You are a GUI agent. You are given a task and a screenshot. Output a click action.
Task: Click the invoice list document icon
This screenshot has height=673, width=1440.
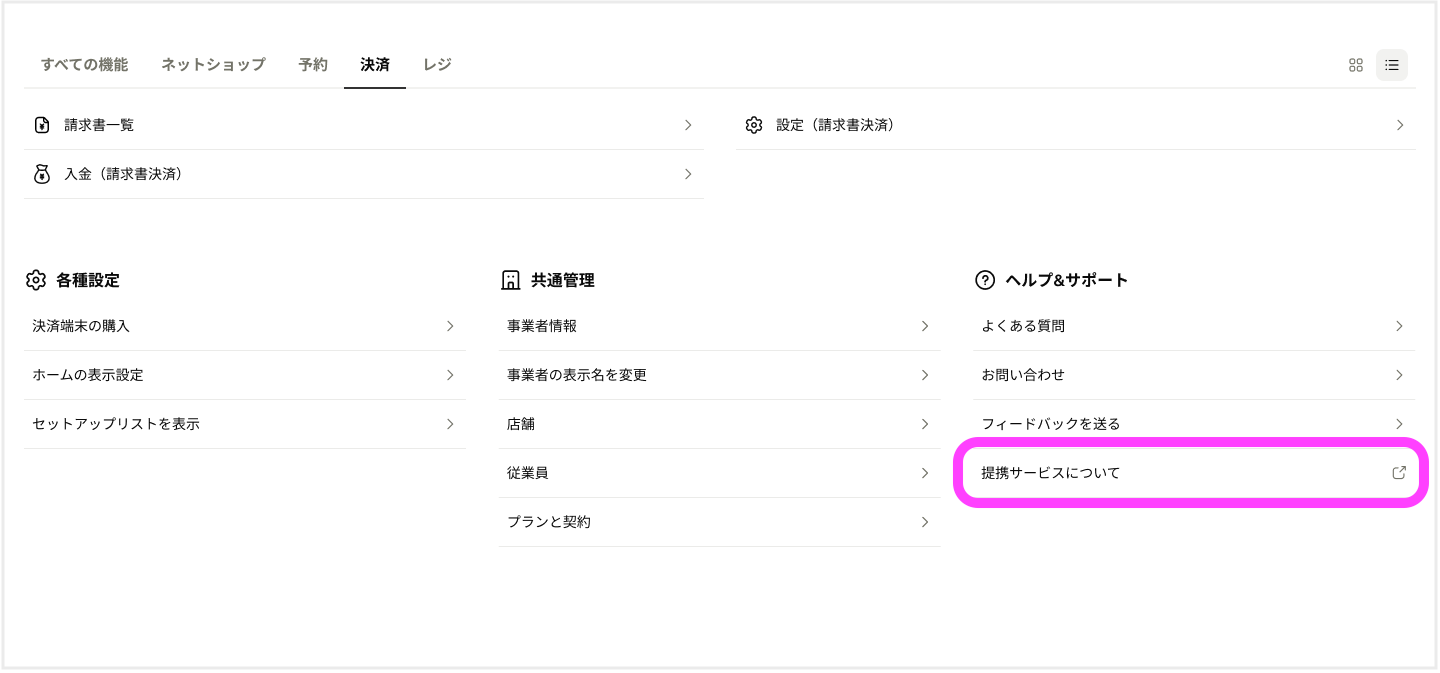pos(42,125)
